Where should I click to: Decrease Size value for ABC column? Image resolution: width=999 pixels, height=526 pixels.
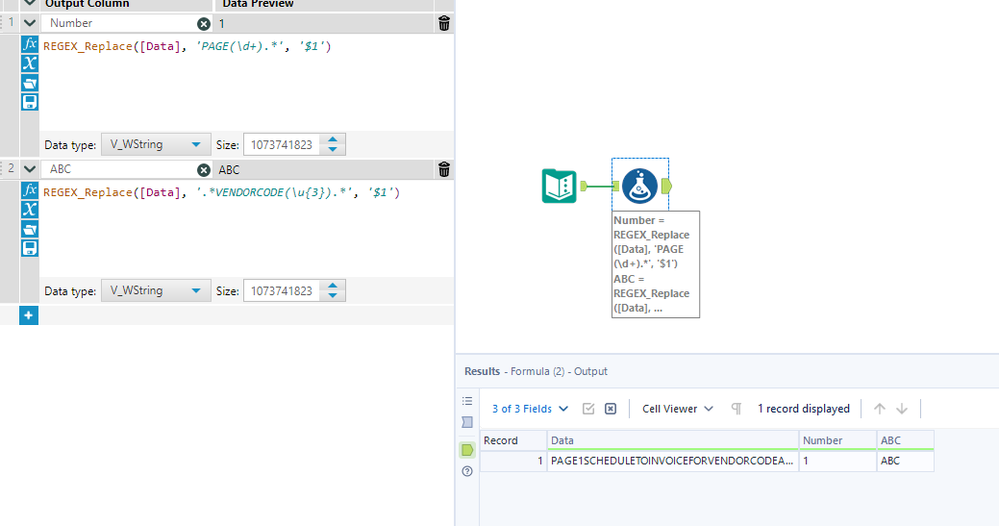coord(333,295)
